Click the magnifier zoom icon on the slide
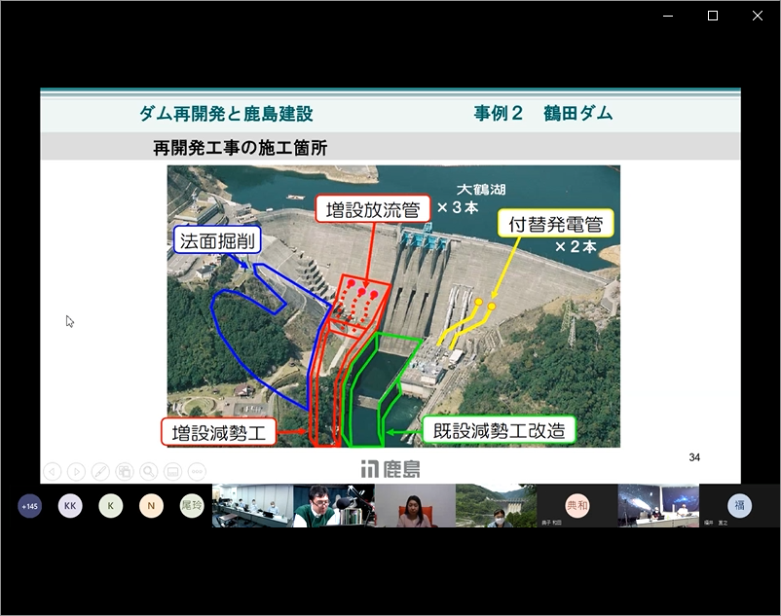This screenshot has width=781, height=616. click(148, 470)
